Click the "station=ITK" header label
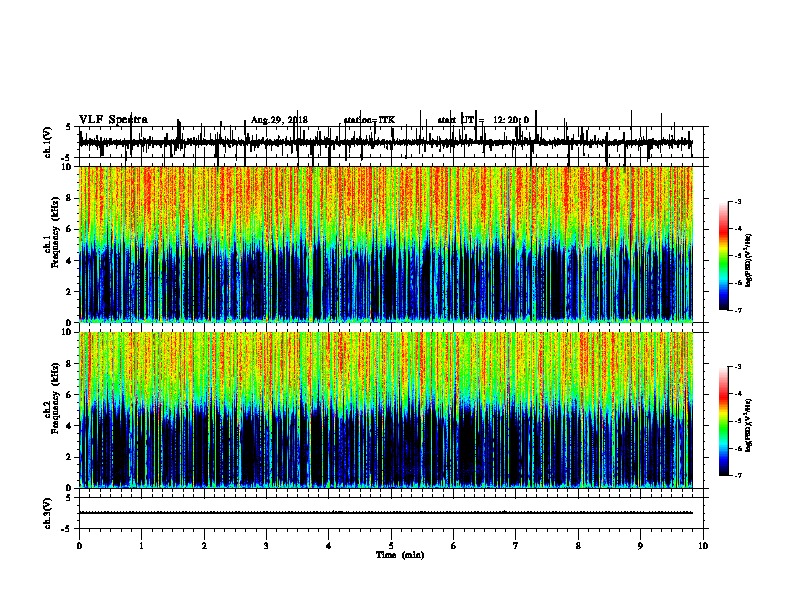Viewport: 792px width, 612px height. (x=369, y=120)
